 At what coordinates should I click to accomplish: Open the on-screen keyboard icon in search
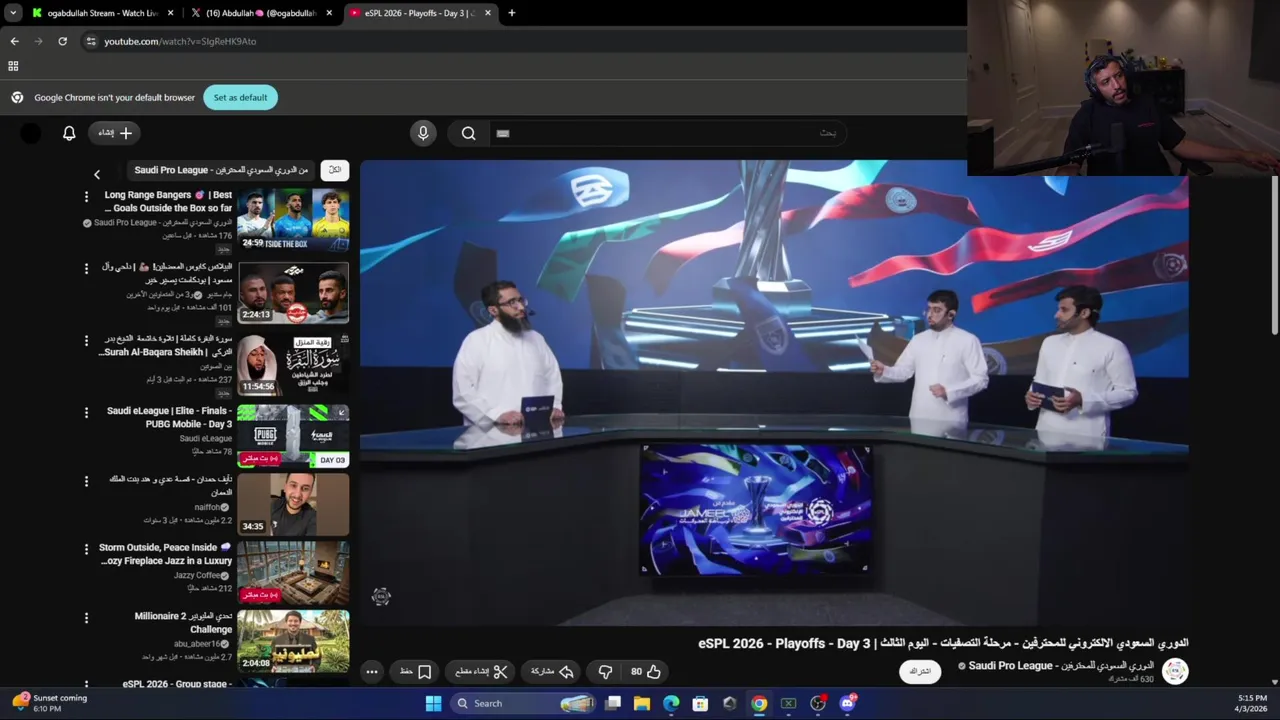(503, 133)
